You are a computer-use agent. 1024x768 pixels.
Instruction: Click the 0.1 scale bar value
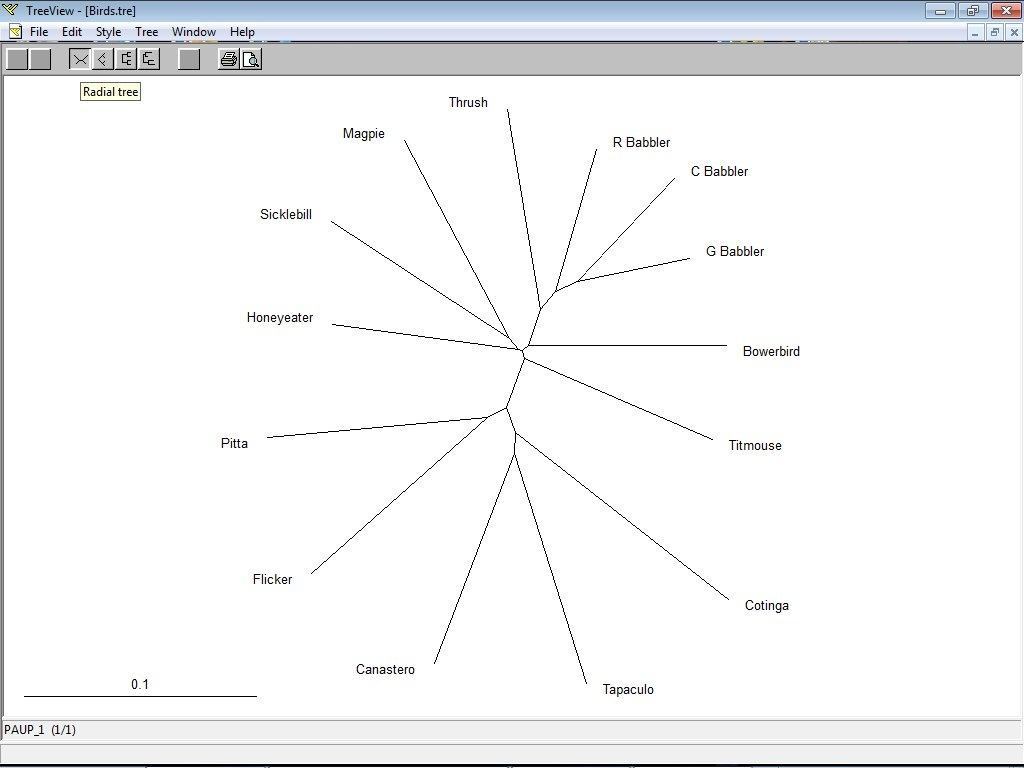[140, 684]
